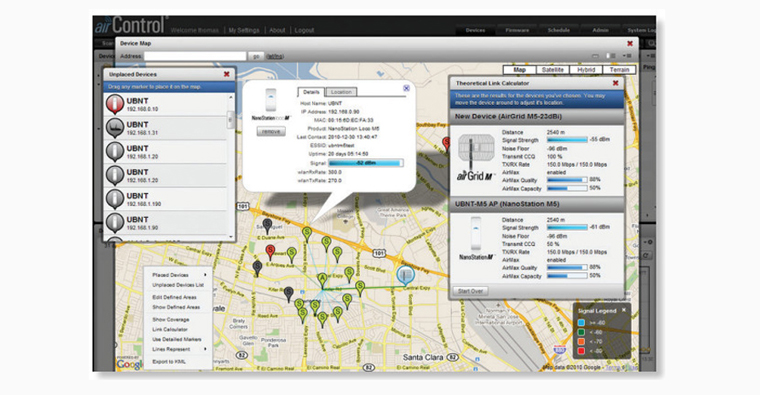
Task: Click the dark station marker near E Duane Ave
Action: [267, 225]
